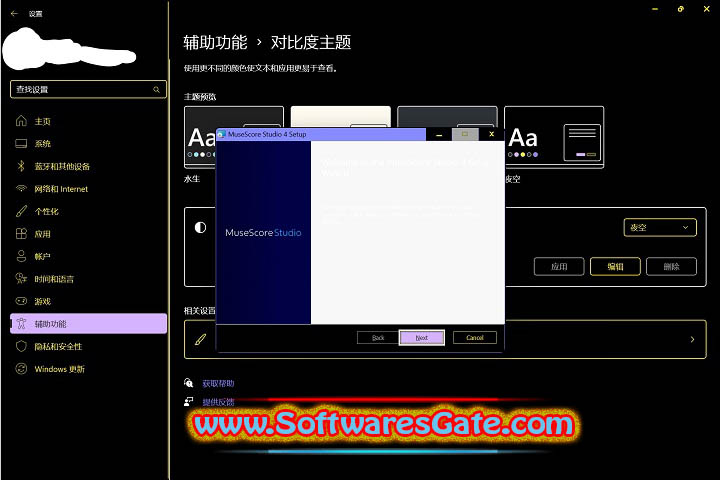Click the home icon next to 主页
This screenshot has width=720, height=480.
[x=21, y=121]
